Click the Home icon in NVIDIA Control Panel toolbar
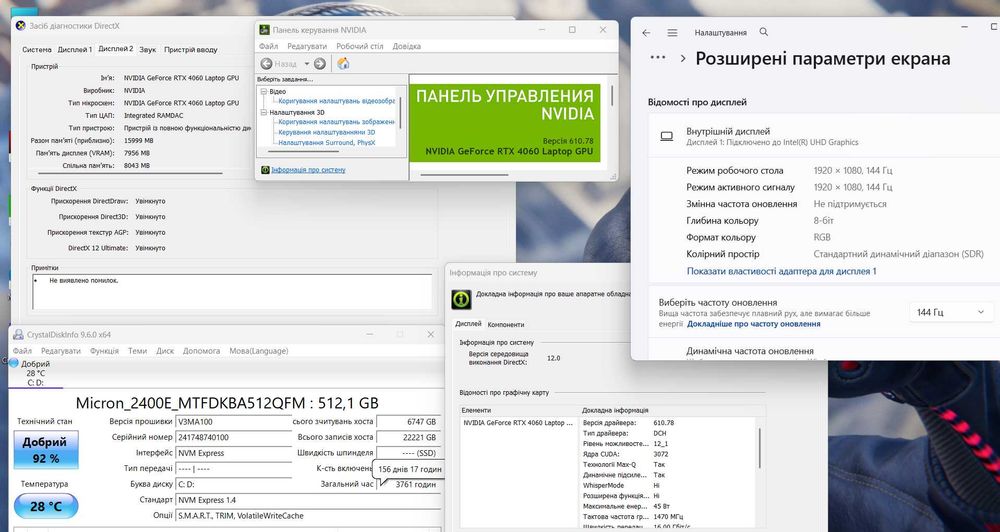Viewport: 1000px width, 532px height. click(x=343, y=64)
